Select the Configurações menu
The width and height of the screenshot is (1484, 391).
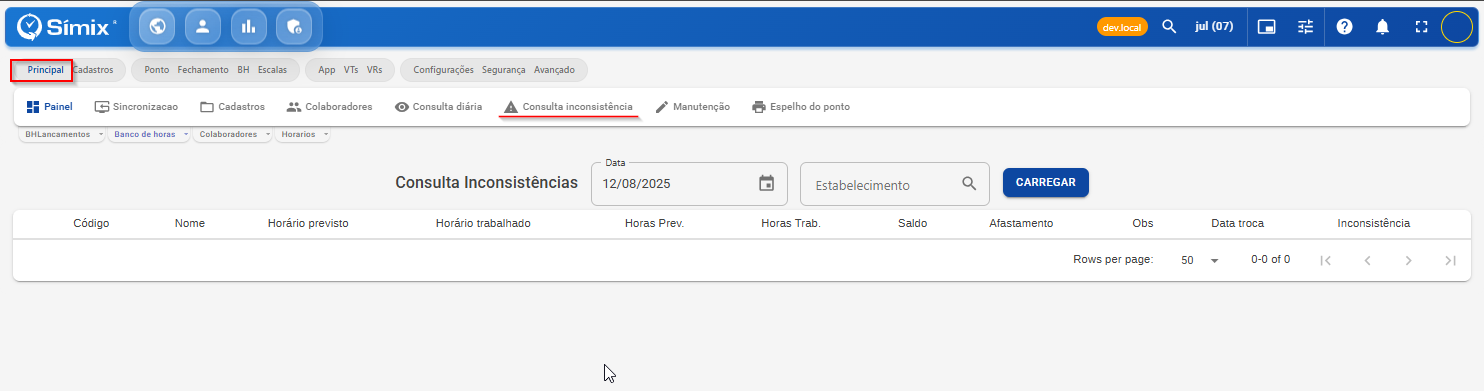443,70
